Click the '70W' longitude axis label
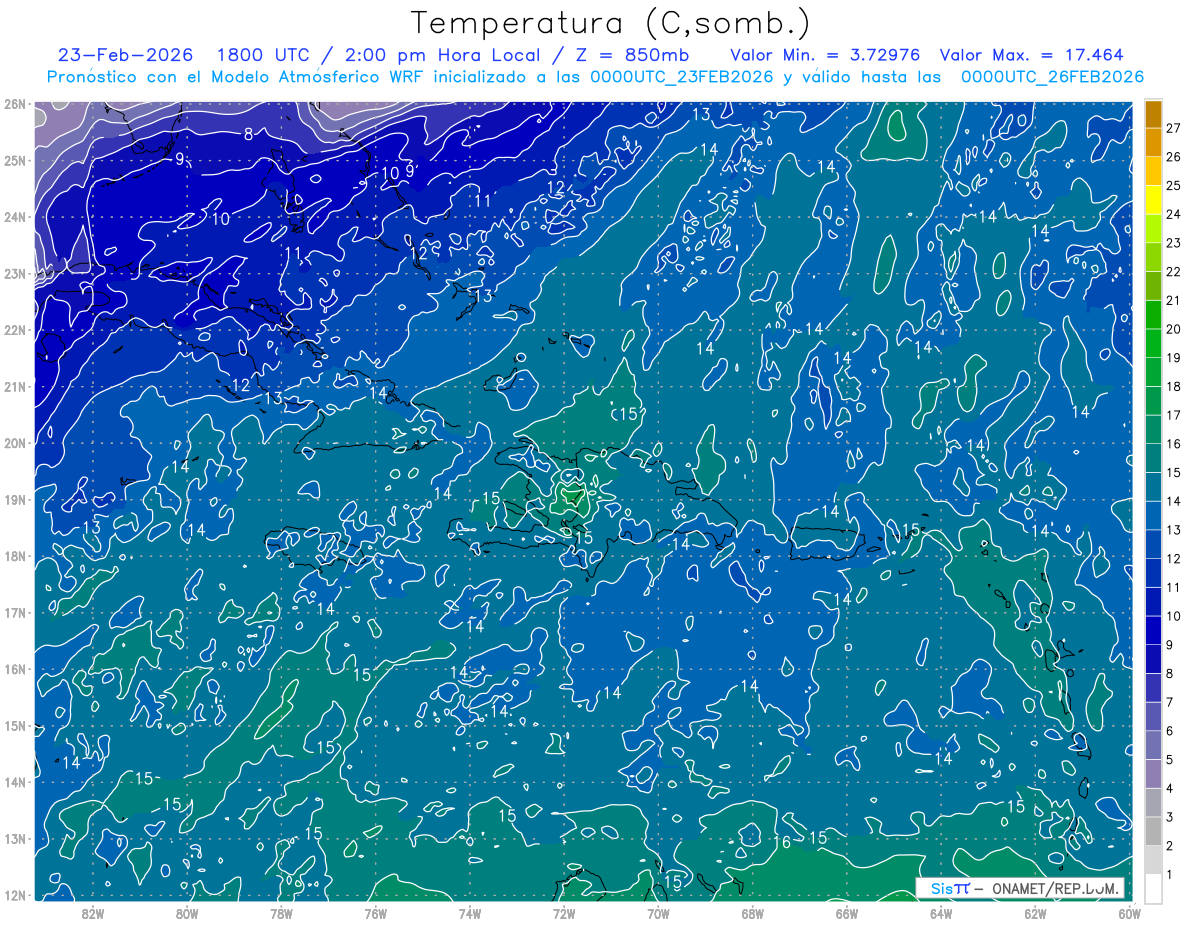The height and width of the screenshot is (927, 1200). [658, 913]
